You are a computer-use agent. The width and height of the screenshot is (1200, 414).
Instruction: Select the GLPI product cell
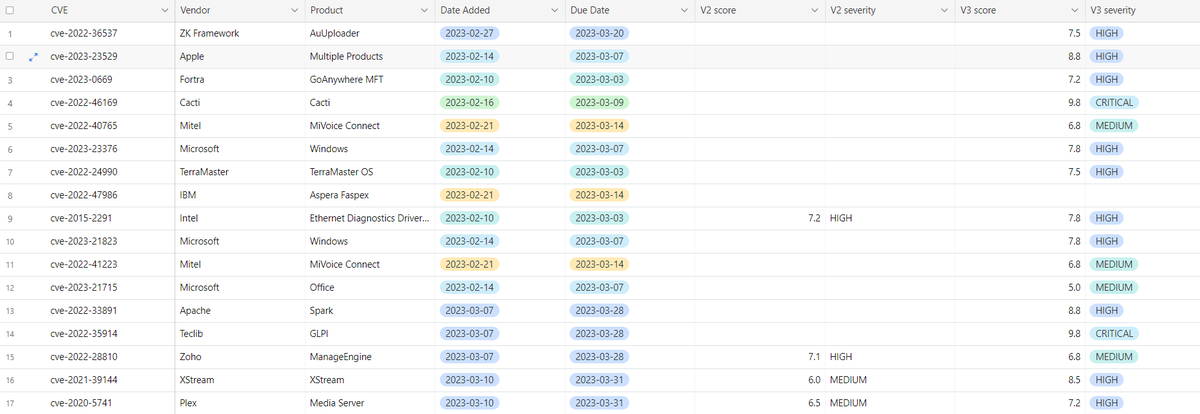[370, 333]
